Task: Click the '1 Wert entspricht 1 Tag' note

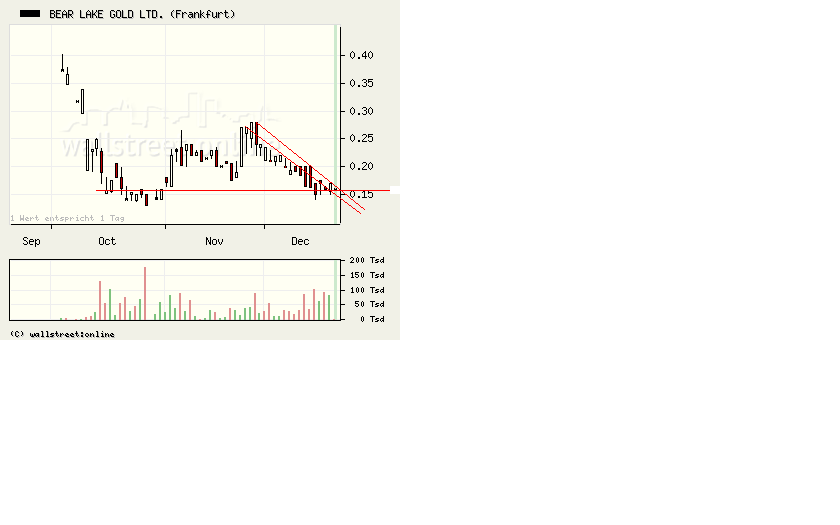Action: coord(68,218)
